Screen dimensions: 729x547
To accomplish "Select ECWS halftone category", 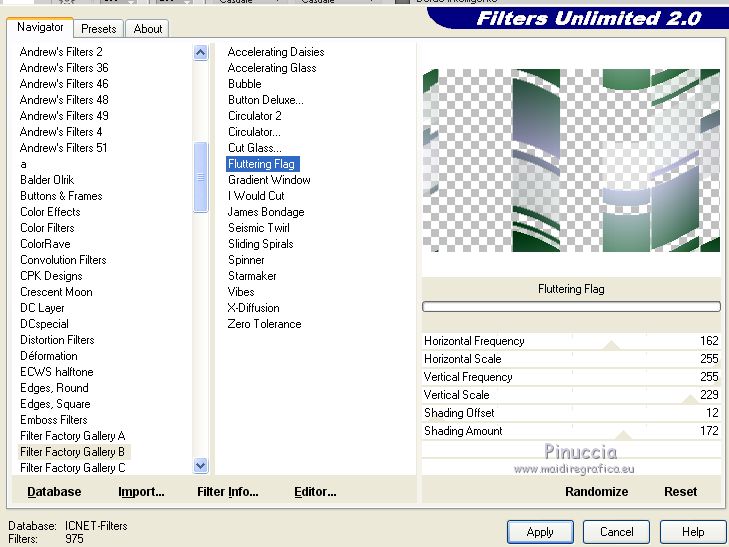I will coord(57,372).
